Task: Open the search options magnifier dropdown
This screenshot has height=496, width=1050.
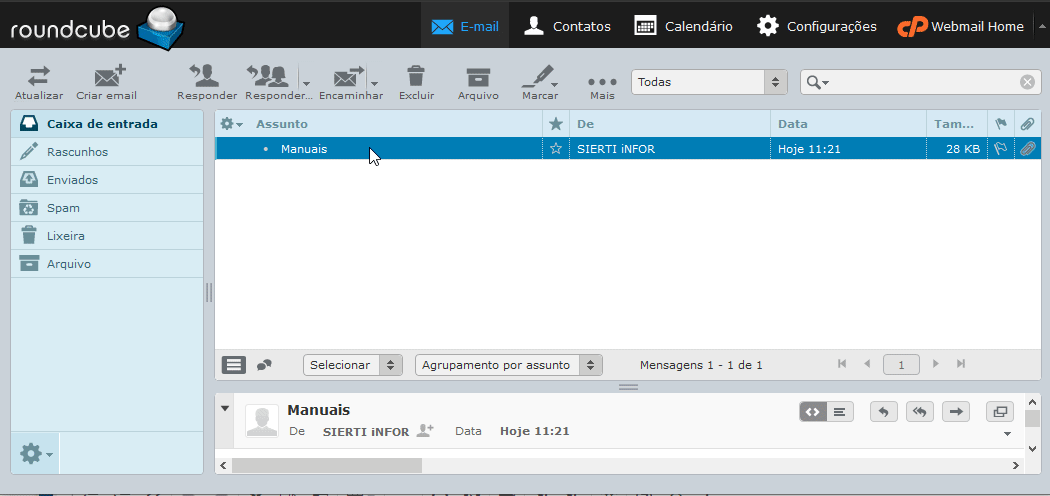Action: pos(818,82)
